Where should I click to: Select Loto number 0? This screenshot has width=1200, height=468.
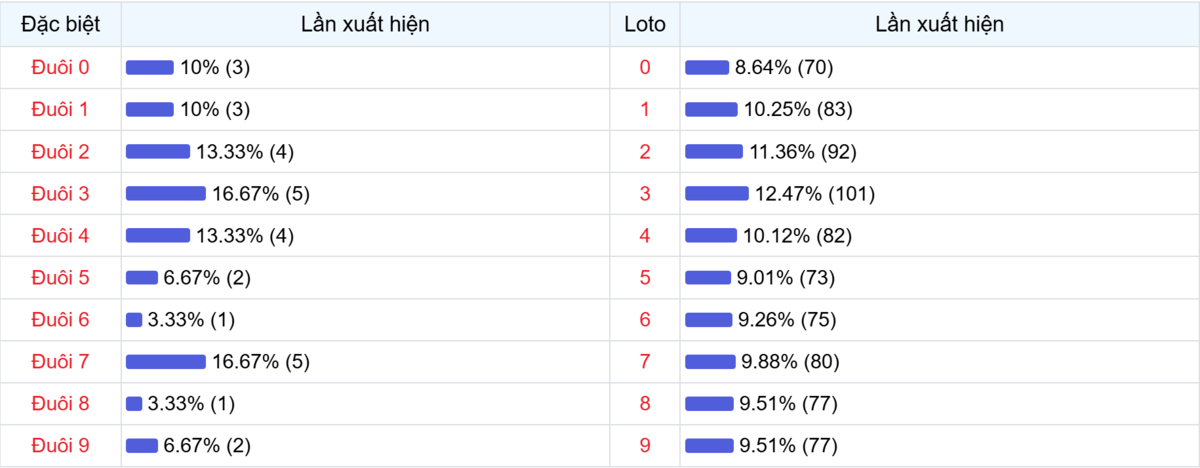pos(644,67)
